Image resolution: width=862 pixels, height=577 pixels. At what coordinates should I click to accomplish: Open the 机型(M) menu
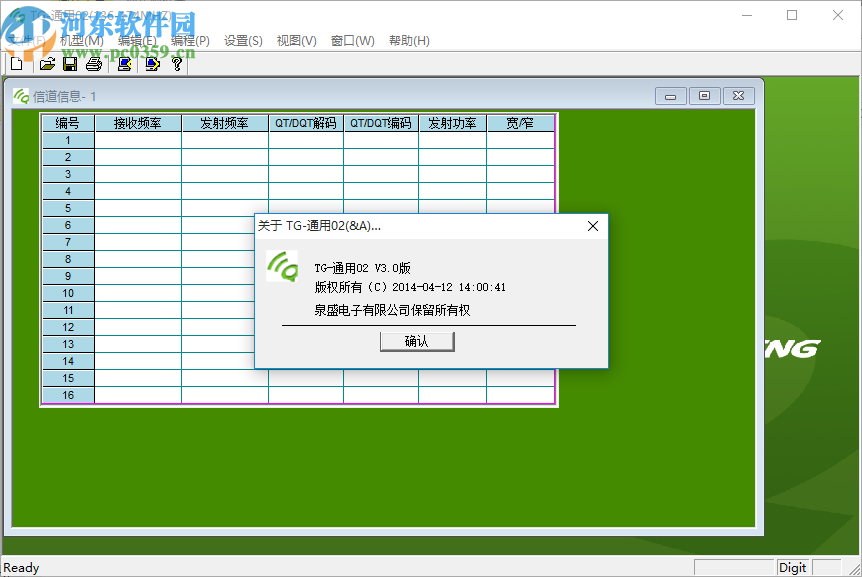81,41
